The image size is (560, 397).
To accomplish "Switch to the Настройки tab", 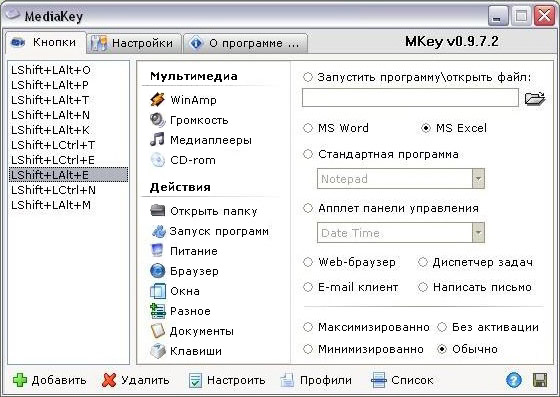I will [134, 43].
